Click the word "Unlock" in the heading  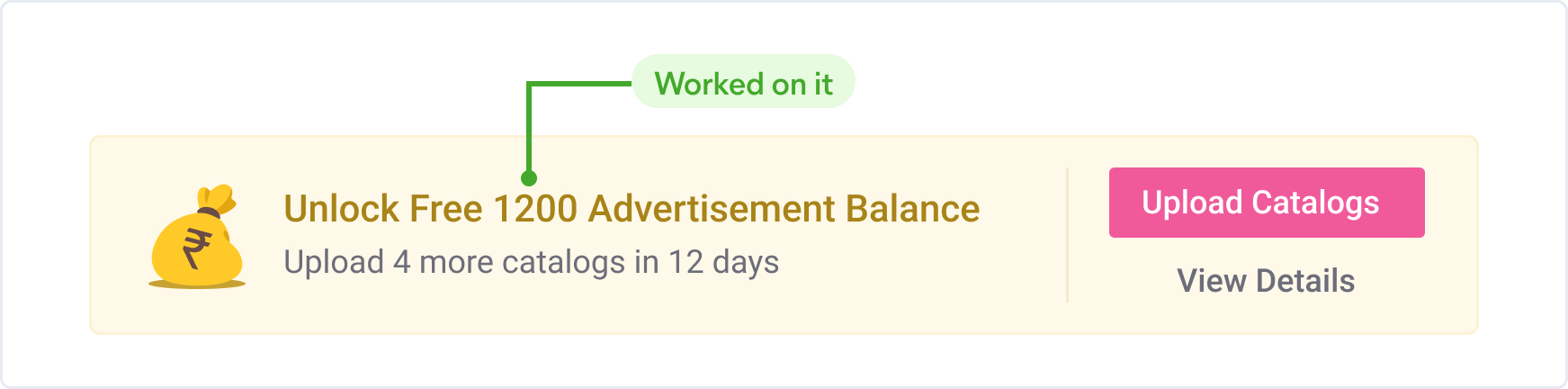pyautogui.click(x=342, y=209)
